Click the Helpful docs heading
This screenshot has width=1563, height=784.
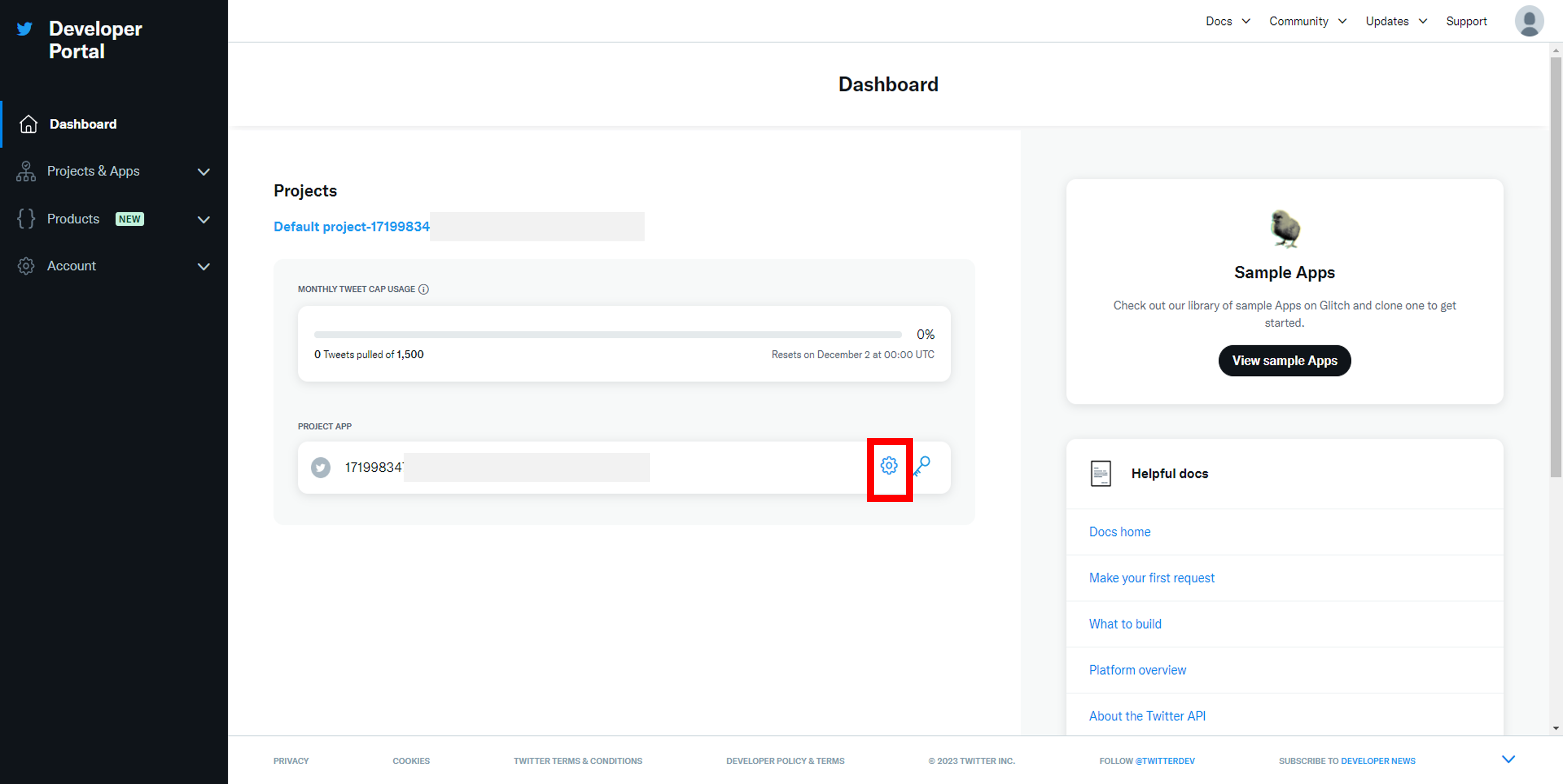[x=1169, y=473]
